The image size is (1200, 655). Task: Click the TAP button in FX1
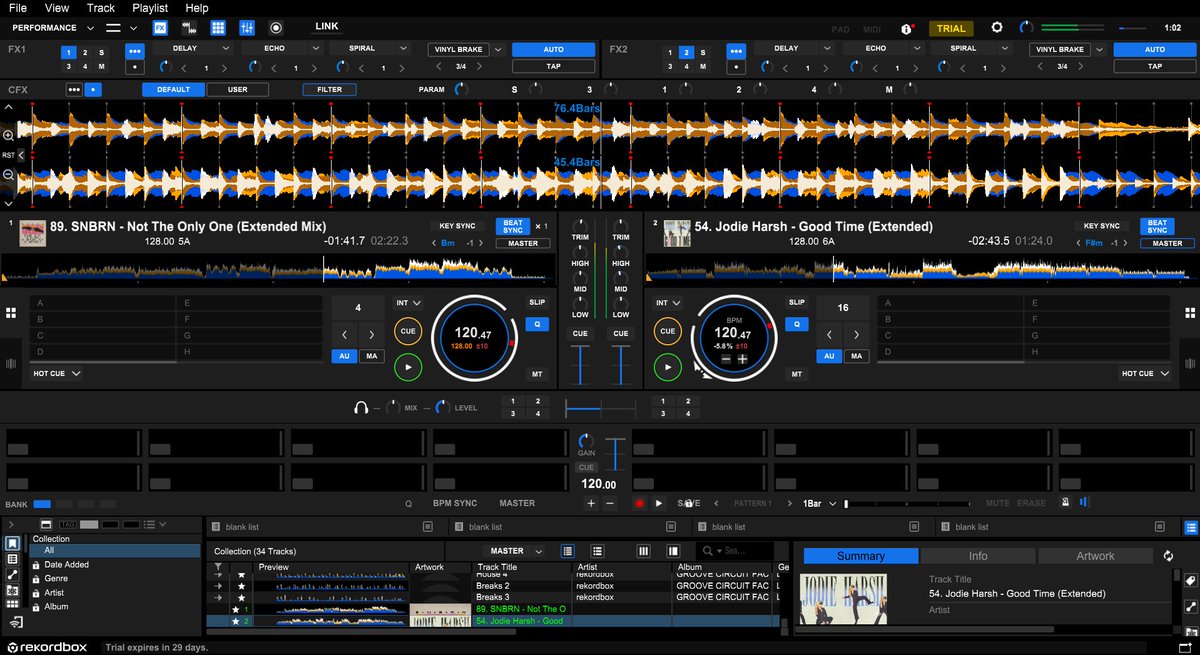pyautogui.click(x=553, y=66)
